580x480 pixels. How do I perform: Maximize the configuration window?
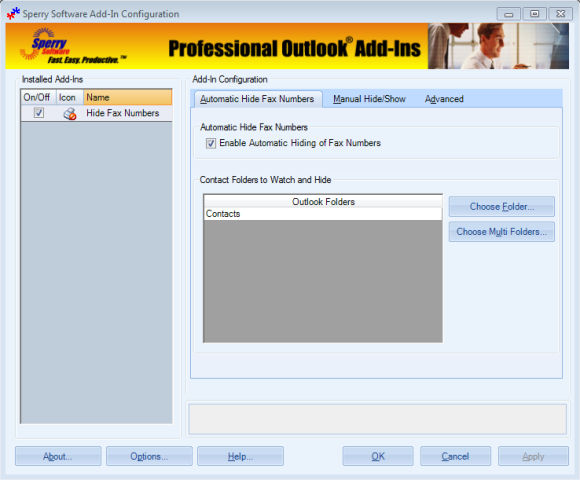[x=535, y=14]
